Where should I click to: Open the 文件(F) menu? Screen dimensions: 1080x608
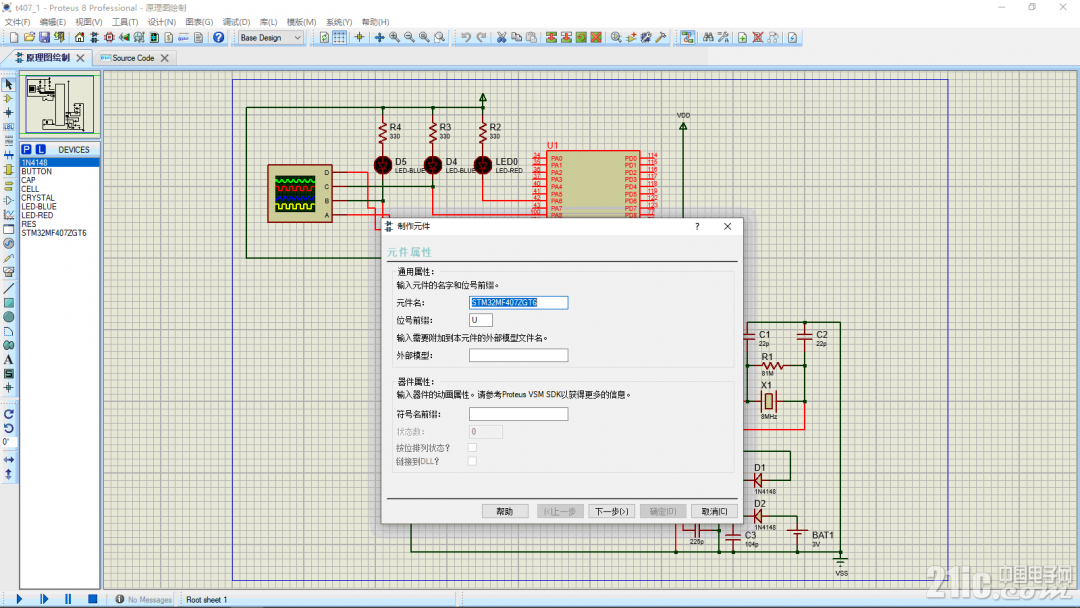point(17,22)
